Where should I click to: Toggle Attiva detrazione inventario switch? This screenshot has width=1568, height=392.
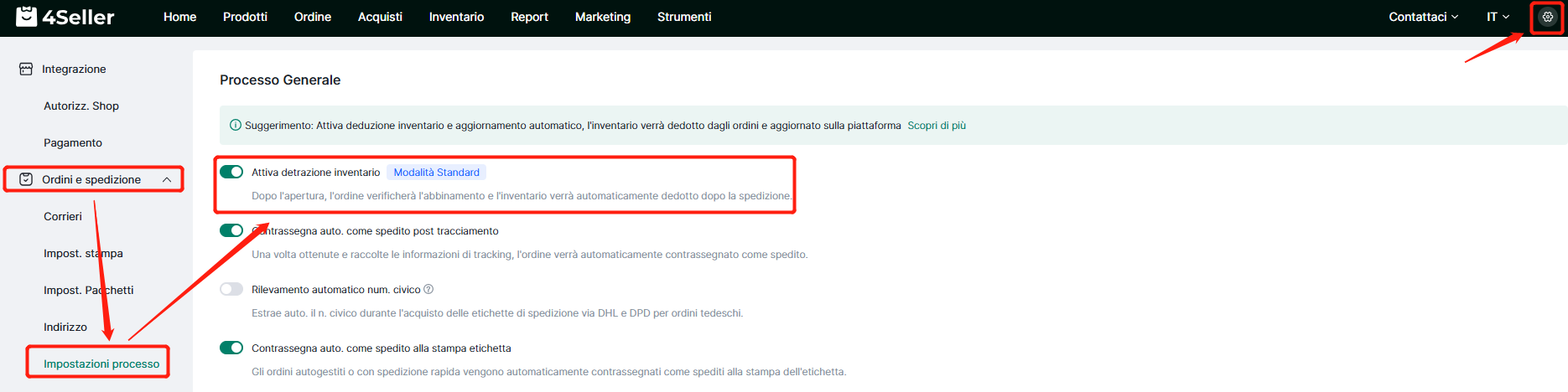(x=231, y=172)
